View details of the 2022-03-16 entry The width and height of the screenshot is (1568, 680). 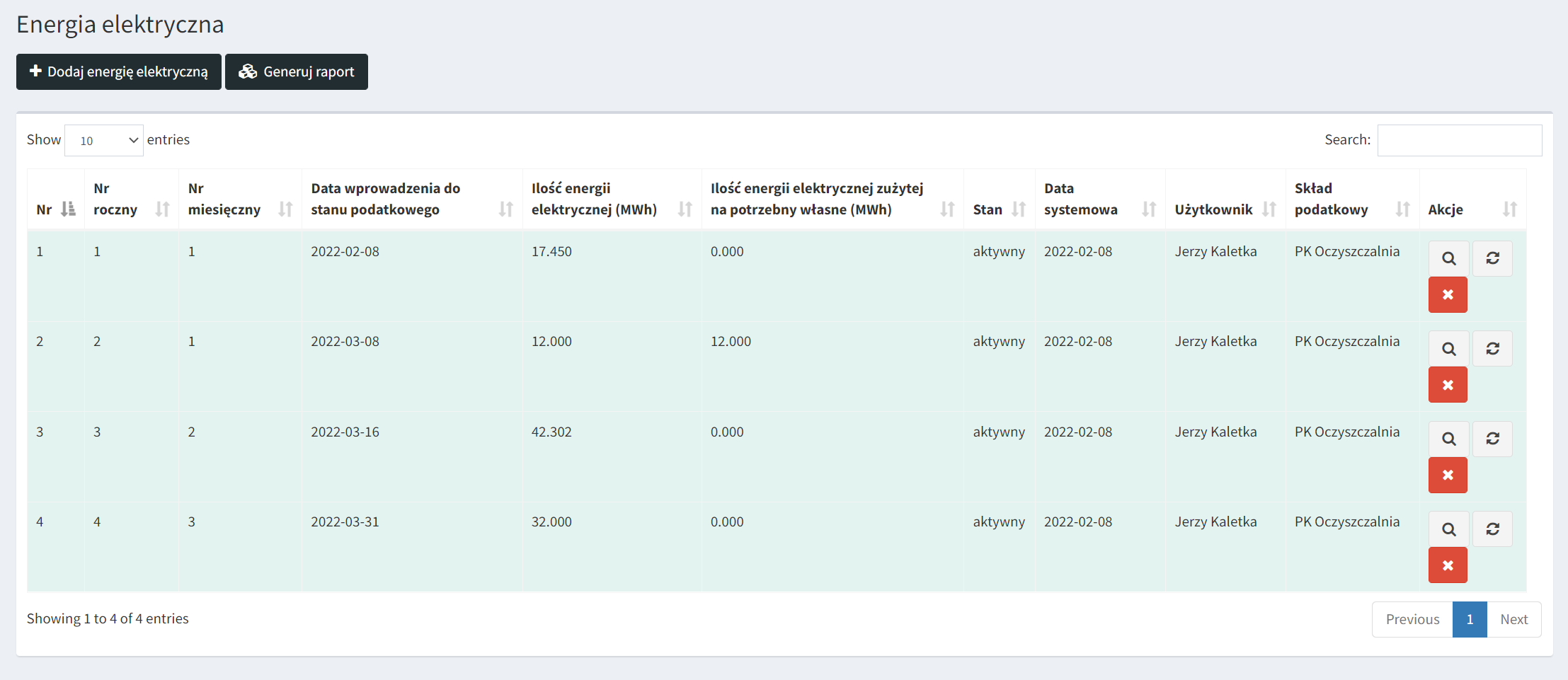click(1448, 439)
